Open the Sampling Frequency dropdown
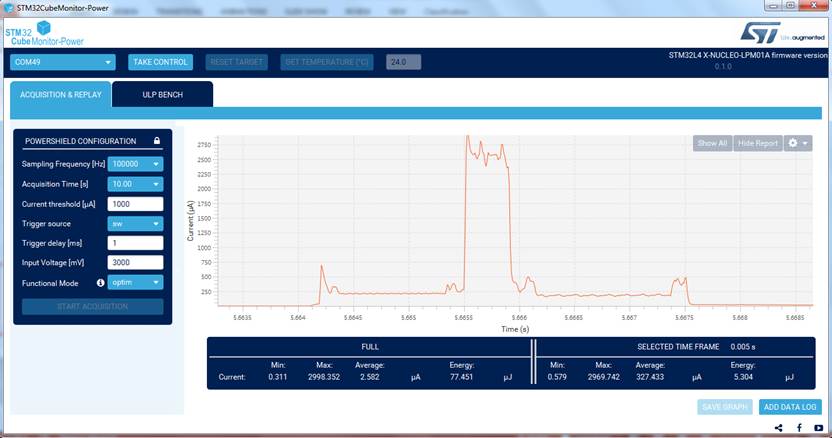The width and height of the screenshot is (832, 438). pyautogui.click(x=135, y=164)
